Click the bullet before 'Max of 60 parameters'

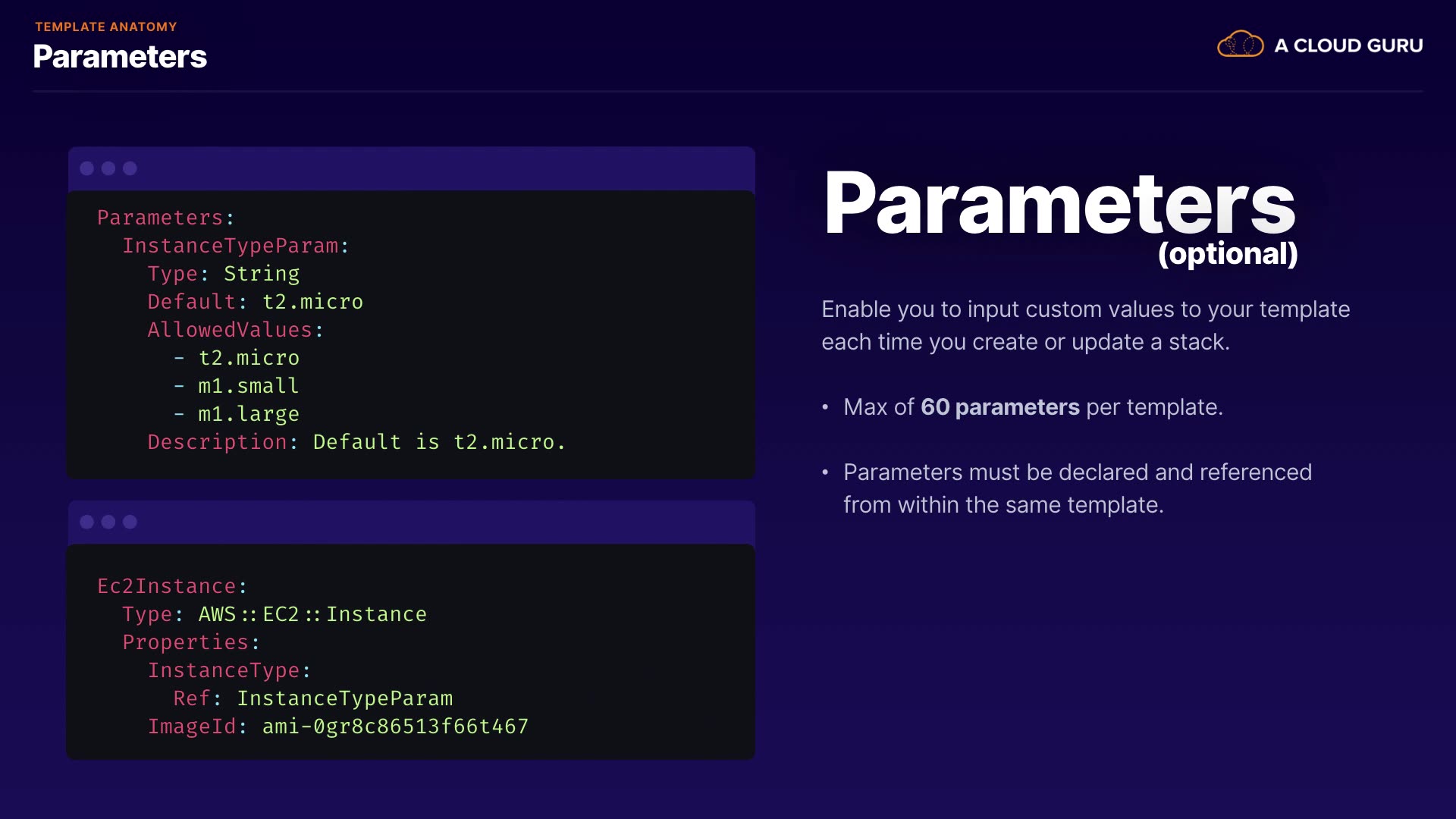pyautogui.click(x=825, y=408)
